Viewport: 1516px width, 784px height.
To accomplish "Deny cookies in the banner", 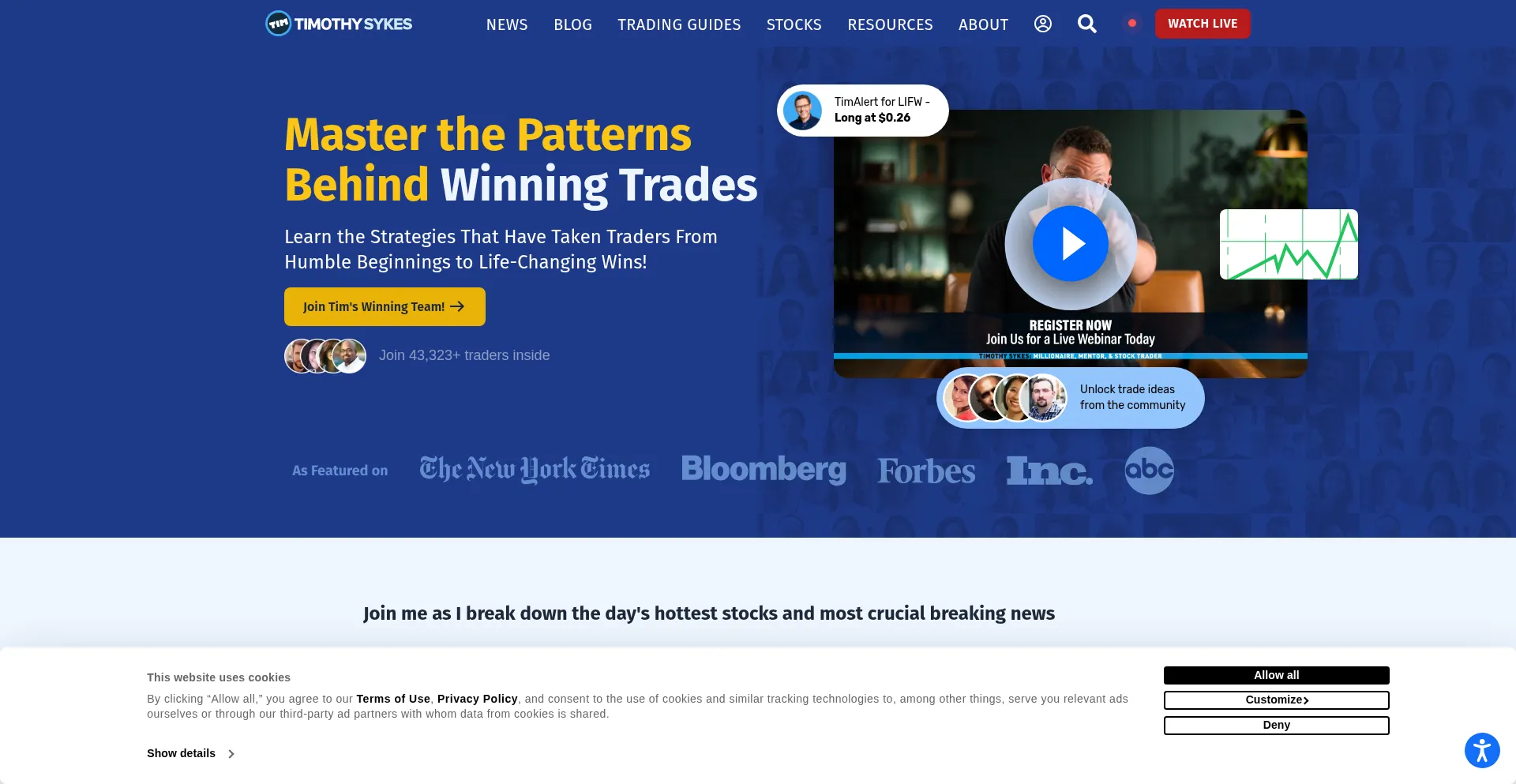I will click(x=1276, y=726).
